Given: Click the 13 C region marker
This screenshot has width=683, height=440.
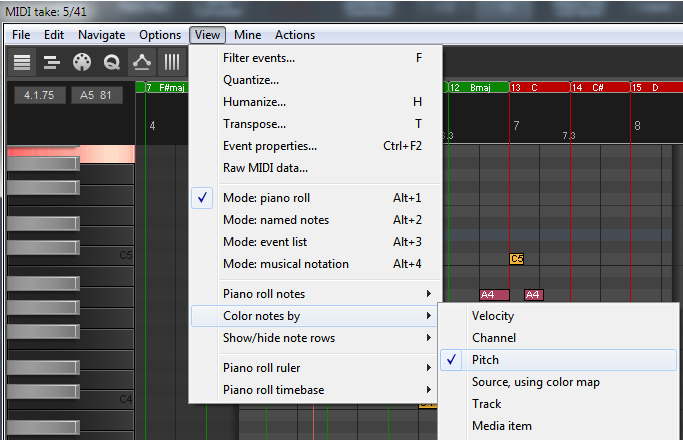Looking at the screenshot, I should tap(538, 88).
